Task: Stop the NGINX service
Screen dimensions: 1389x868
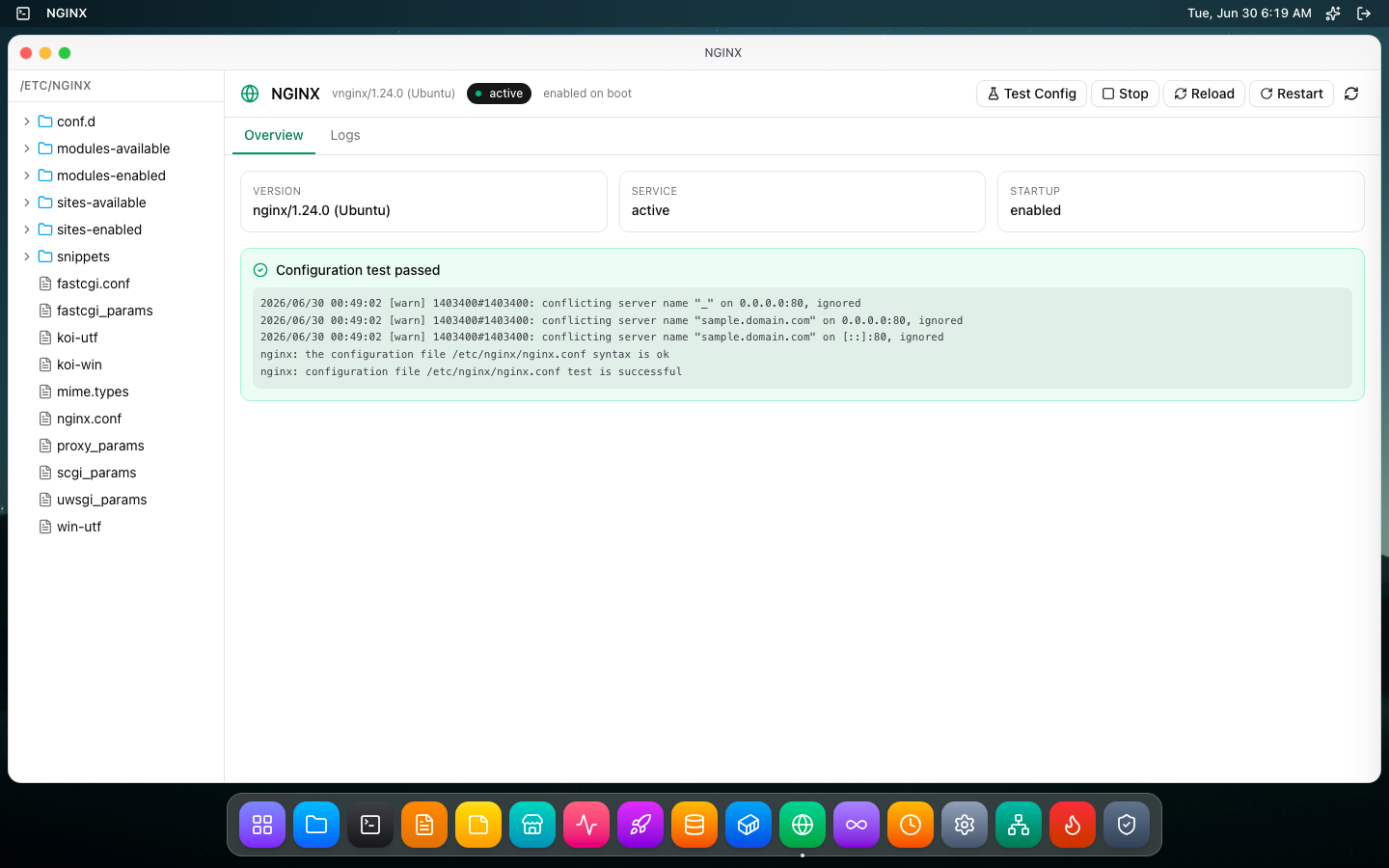Action: (1125, 94)
